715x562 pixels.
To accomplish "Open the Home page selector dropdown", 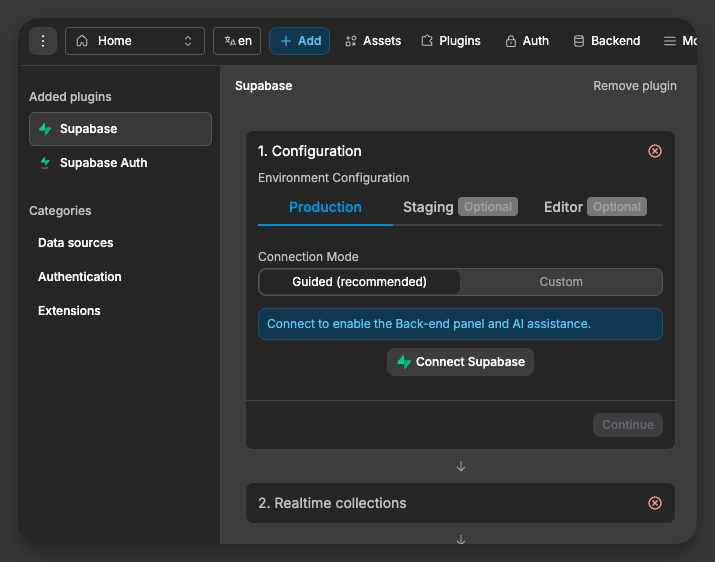I will pyautogui.click(x=134, y=41).
